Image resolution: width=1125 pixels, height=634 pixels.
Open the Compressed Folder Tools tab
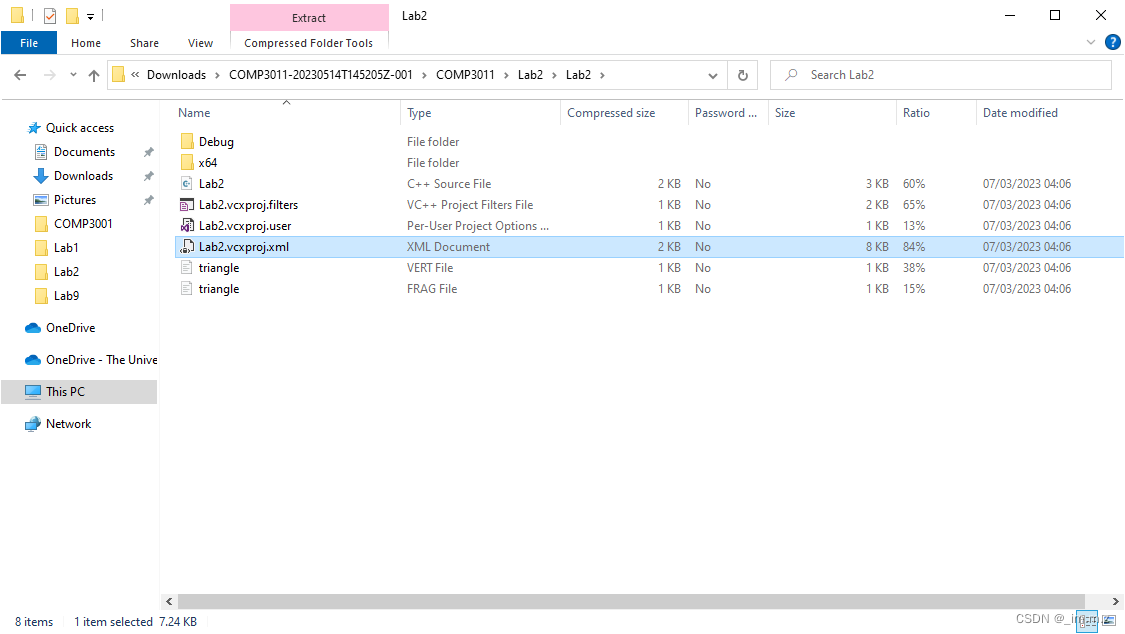point(309,43)
